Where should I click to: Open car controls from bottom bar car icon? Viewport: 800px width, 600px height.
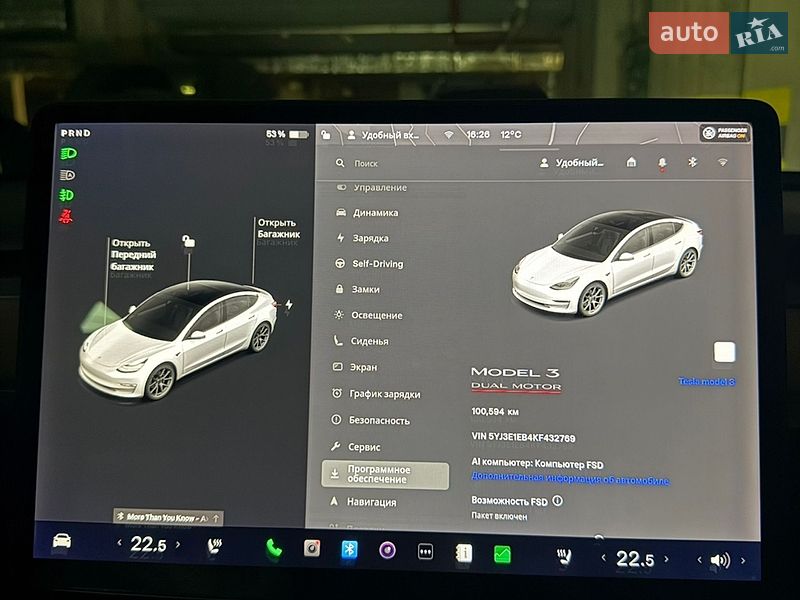coord(62,541)
